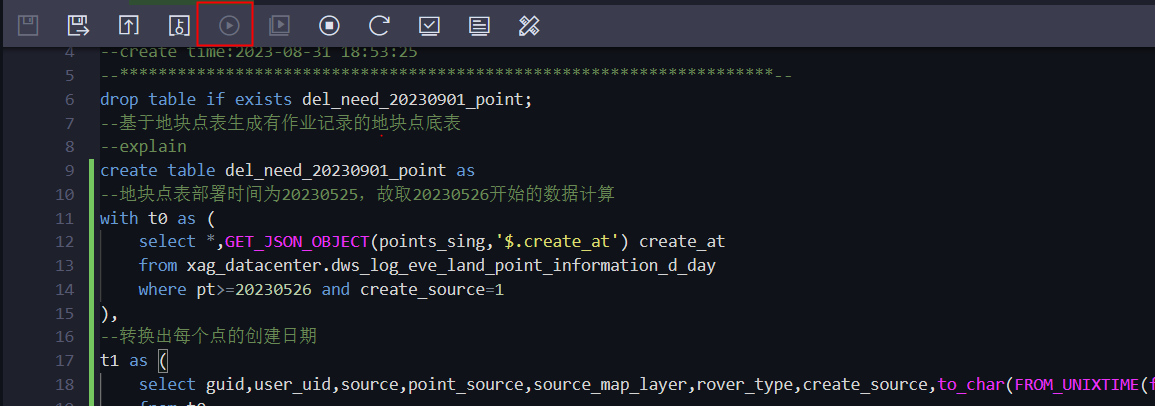Click the drop table del_need_20230901_point statement
The image size is (1155, 406).
point(316,100)
